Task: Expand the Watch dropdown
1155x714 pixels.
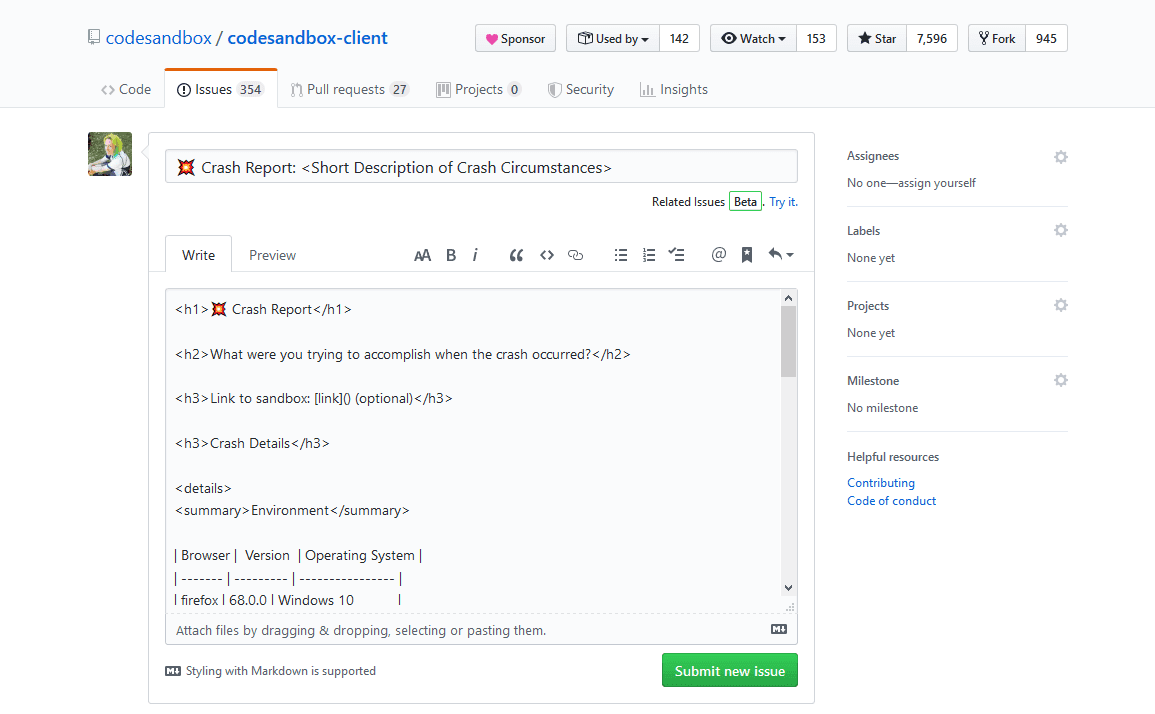Action: pos(752,38)
